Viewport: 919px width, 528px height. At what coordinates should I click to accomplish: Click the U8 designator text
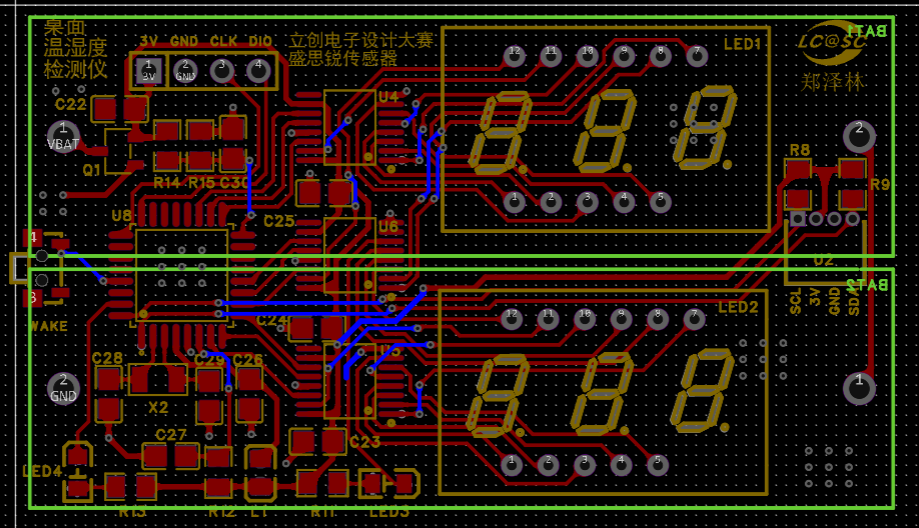(x=121, y=216)
